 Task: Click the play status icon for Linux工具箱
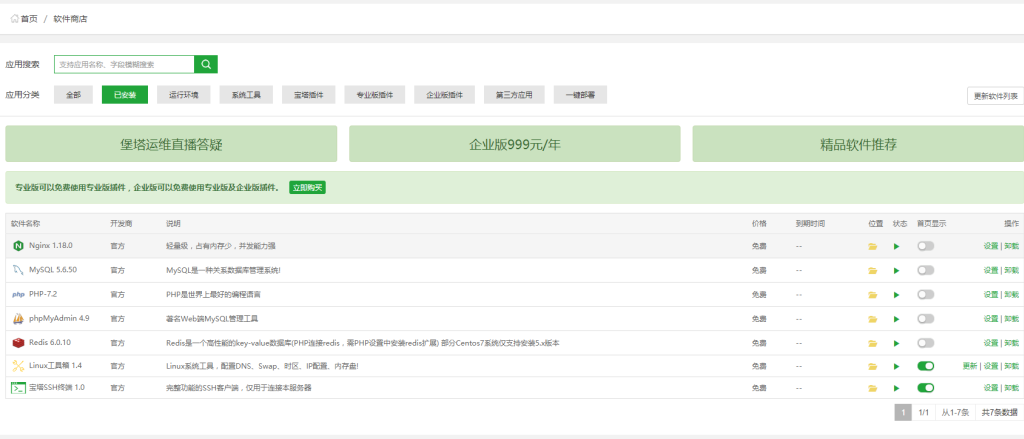coord(897,366)
